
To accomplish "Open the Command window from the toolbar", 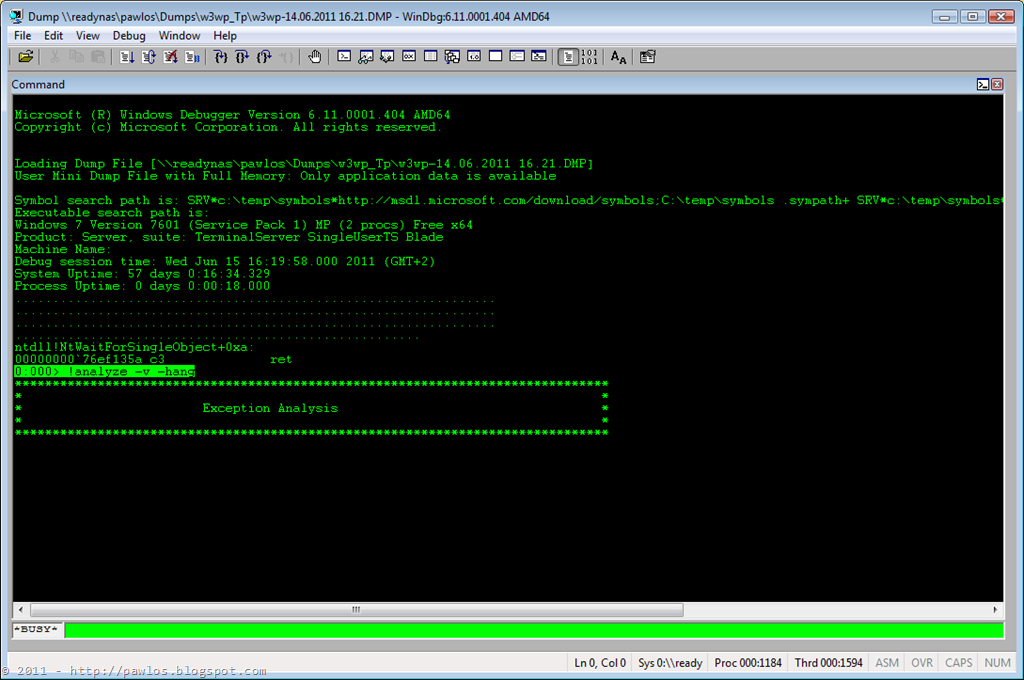I will (x=344, y=57).
